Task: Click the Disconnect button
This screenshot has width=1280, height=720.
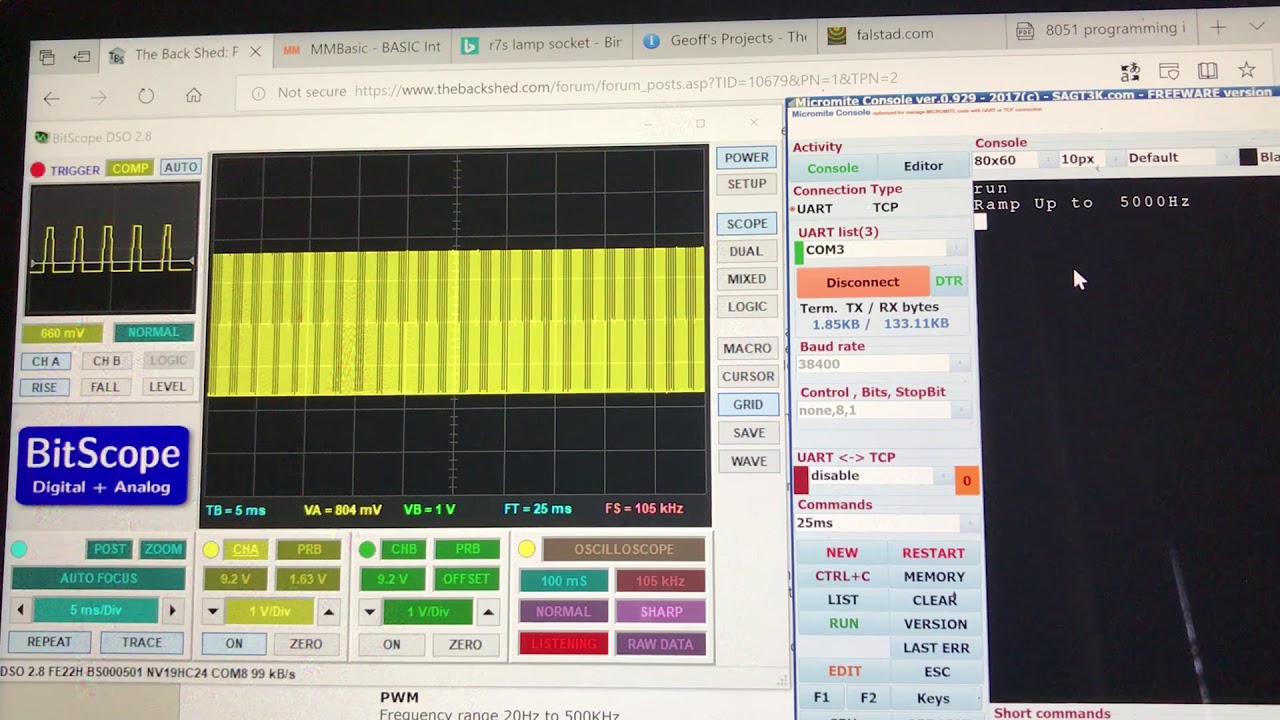Action: point(863,282)
